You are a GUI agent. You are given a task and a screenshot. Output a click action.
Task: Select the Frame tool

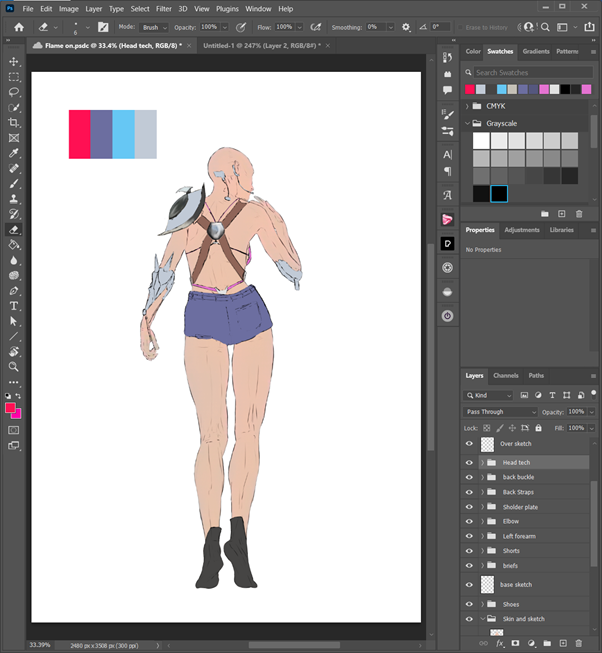pos(14,138)
